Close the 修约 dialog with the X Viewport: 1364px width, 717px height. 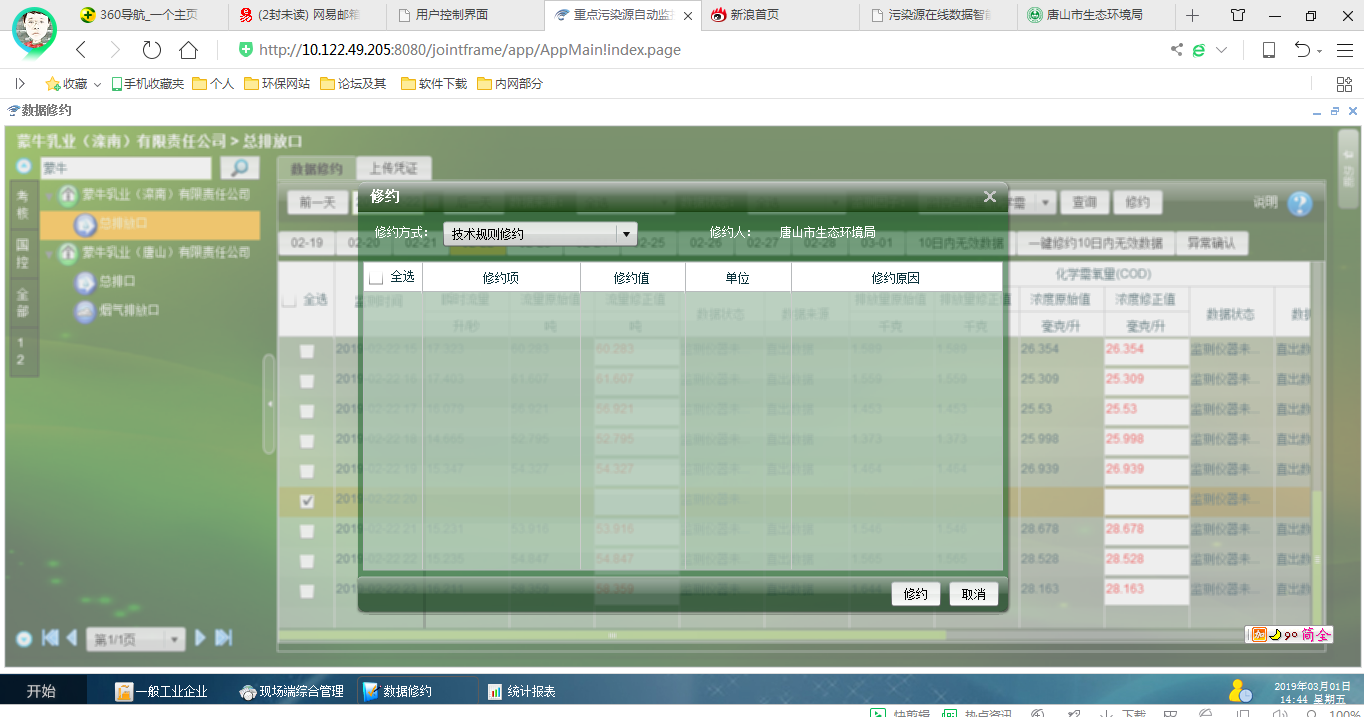990,196
